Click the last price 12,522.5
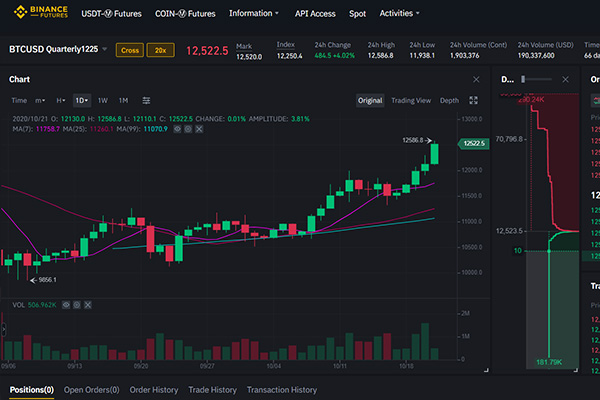Image resolution: width=600 pixels, height=400 pixels. pyautogui.click(x=207, y=51)
